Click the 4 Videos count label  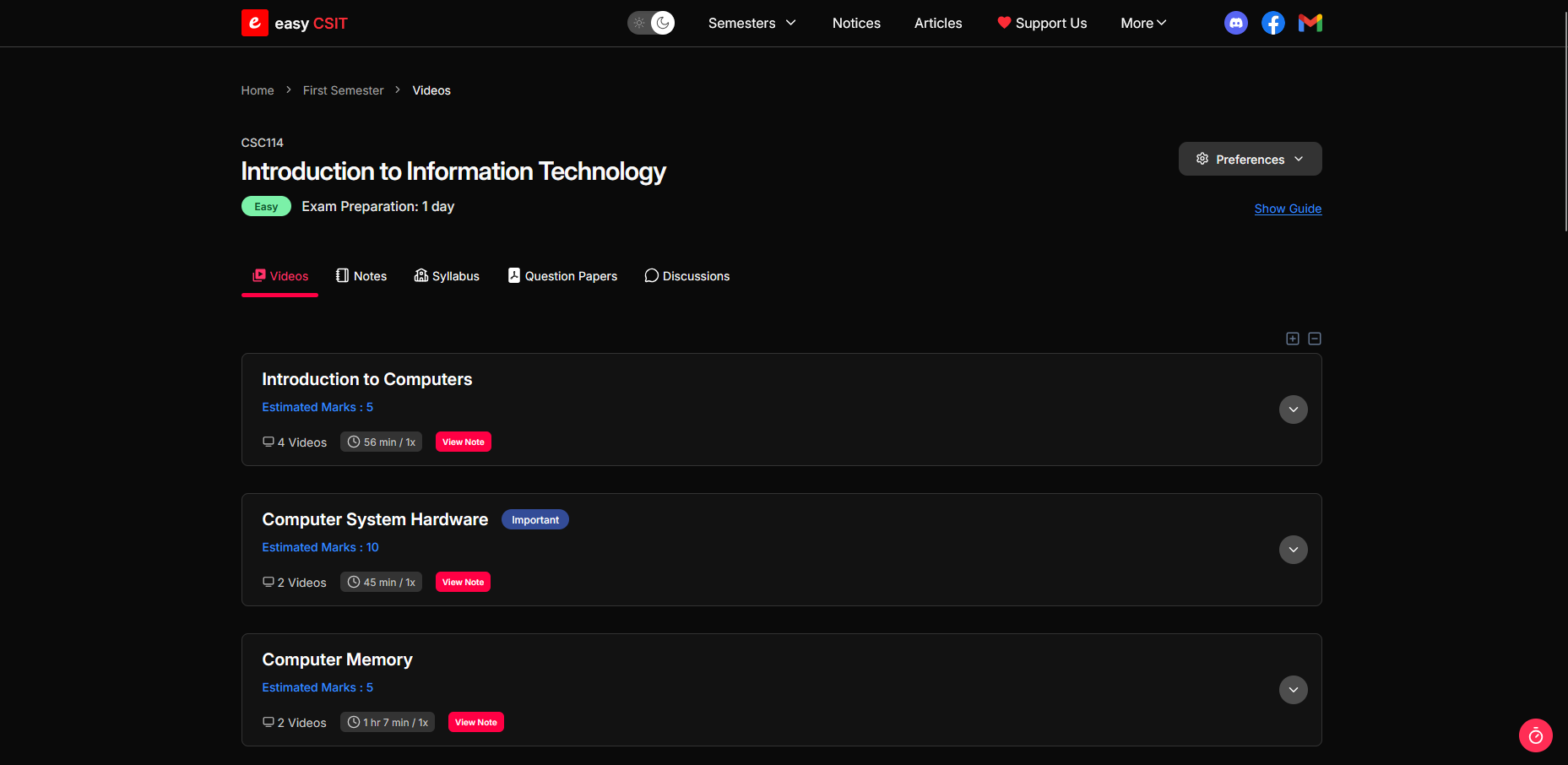(295, 442)
